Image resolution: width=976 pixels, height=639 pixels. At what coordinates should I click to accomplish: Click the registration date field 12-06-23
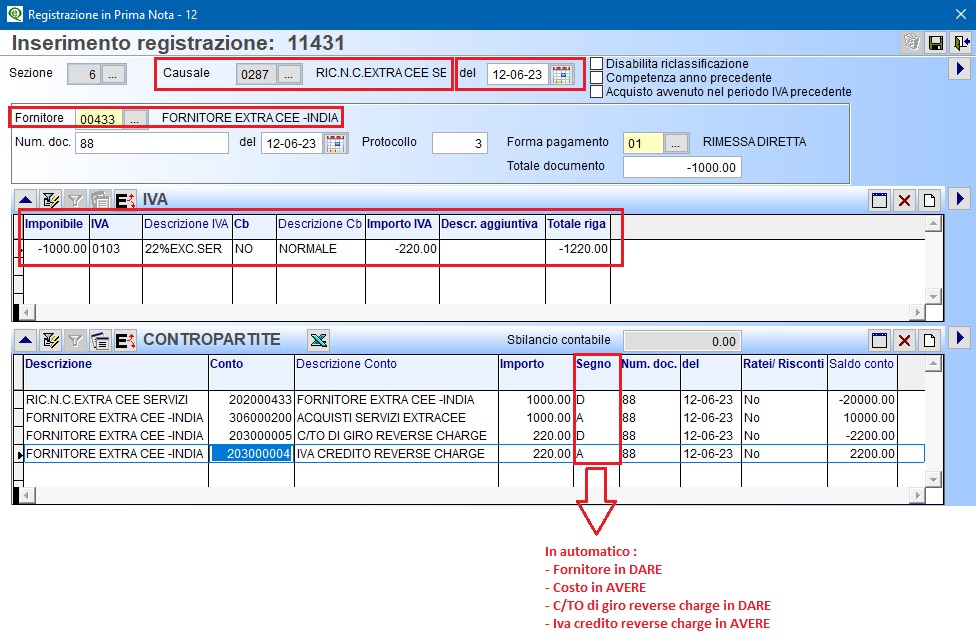tap(518, 75)
